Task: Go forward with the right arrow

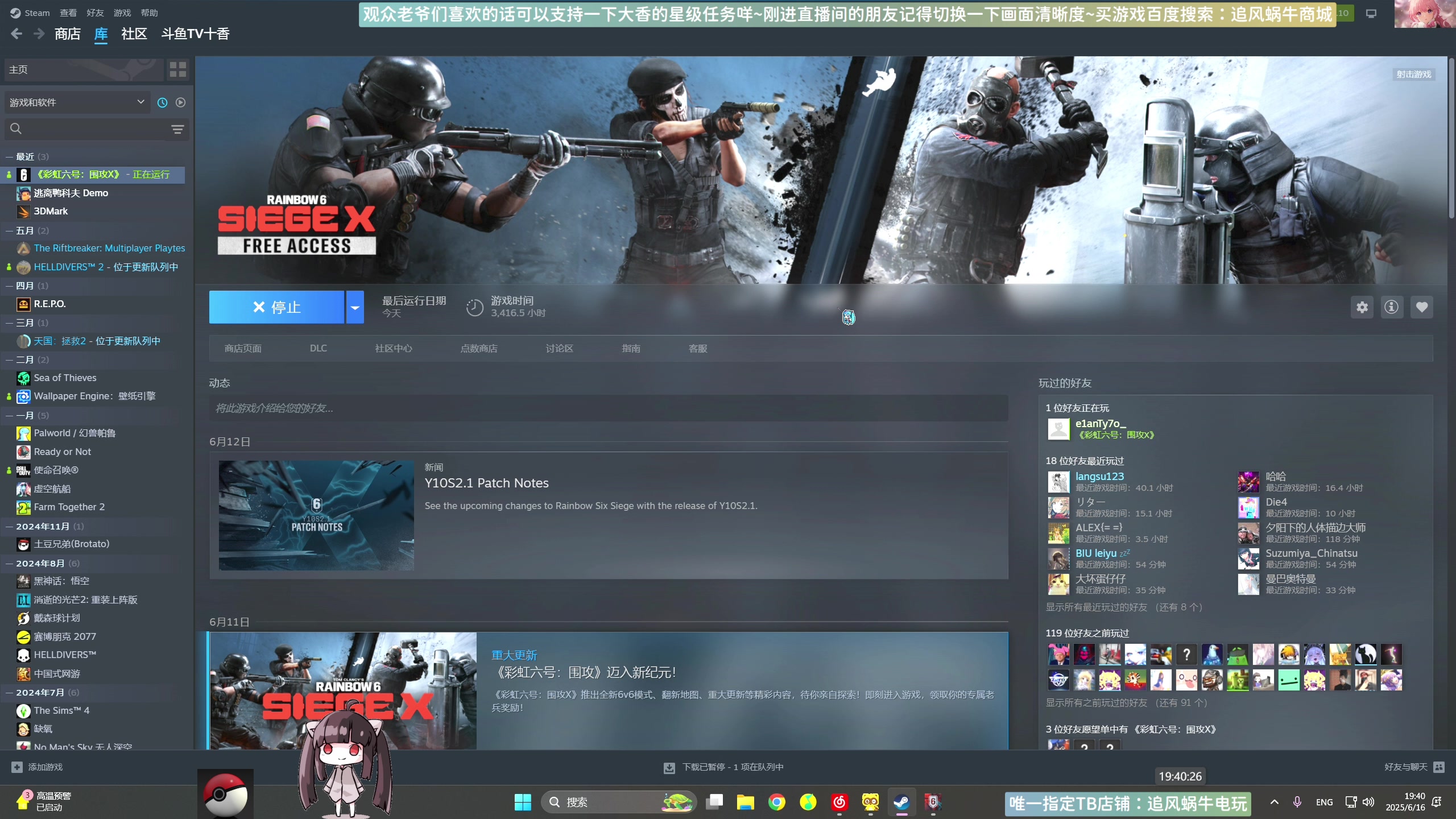Action: (x=39, y=34)
